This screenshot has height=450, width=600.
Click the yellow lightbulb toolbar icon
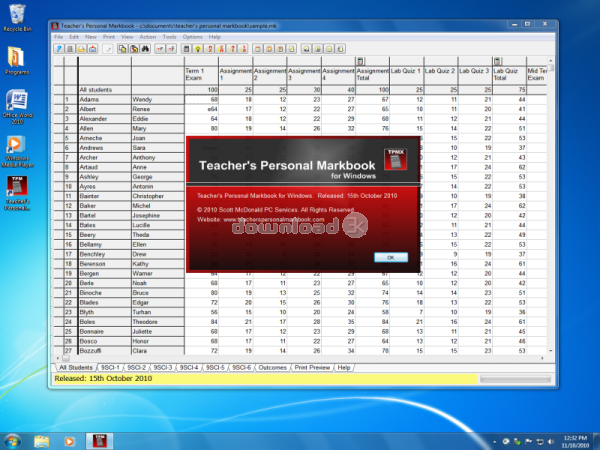pos(198,49)
